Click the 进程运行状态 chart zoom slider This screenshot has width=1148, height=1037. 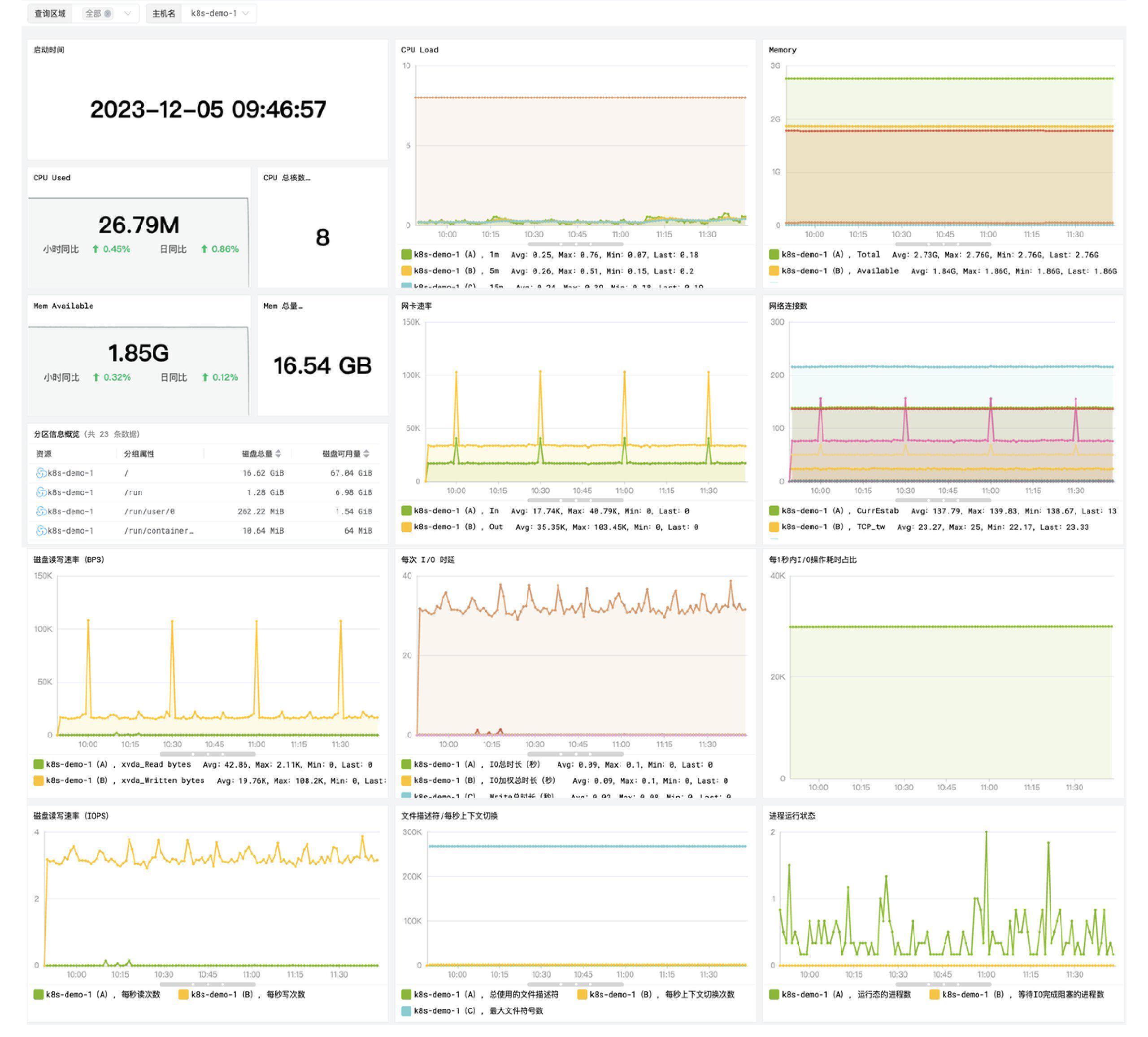(943, 984)
